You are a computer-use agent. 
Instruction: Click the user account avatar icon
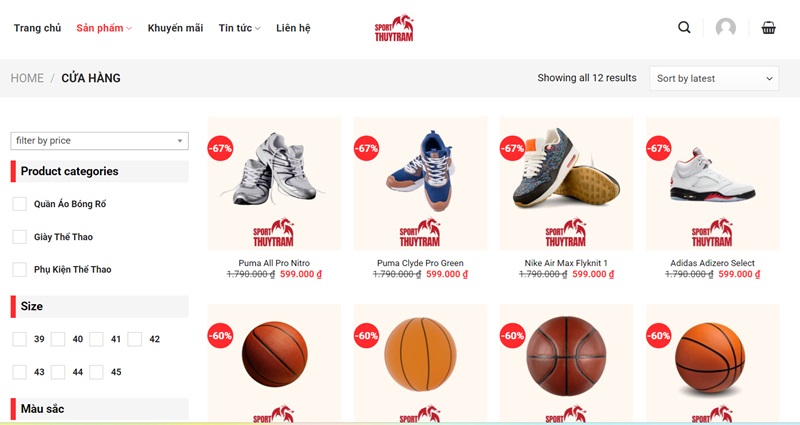(x=726, y=28)
